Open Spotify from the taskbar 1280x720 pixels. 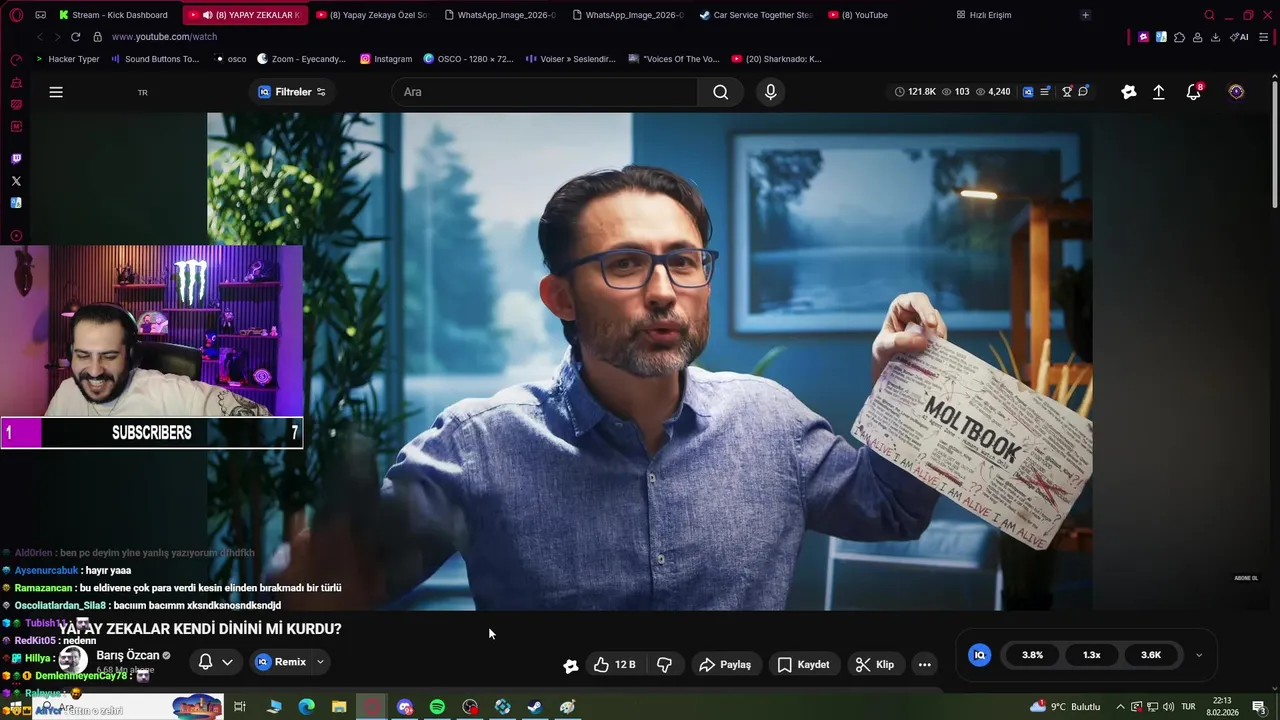[x=437, y=707]
